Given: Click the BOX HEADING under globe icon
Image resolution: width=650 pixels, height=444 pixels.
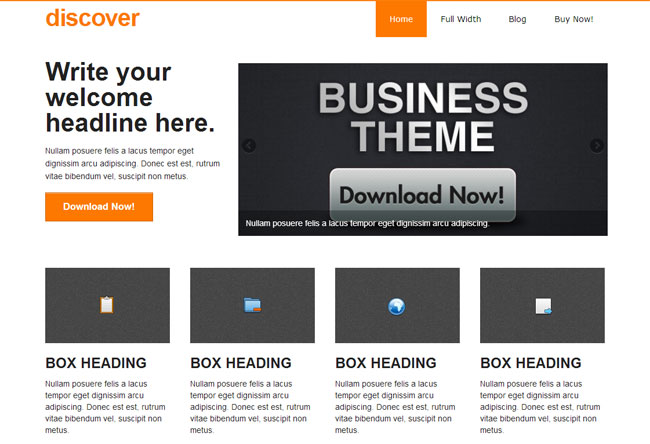Looking at the screenshot, I should (x=386, y=363).
